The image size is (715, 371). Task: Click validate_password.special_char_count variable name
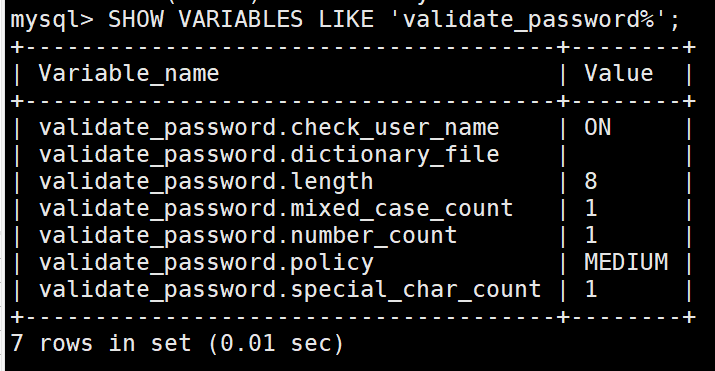(290, 290)
